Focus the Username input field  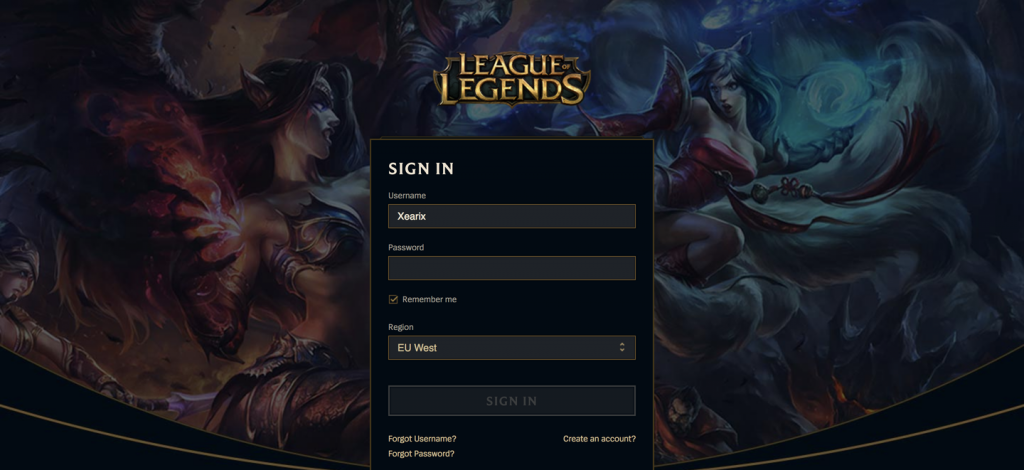coord(511,216)
